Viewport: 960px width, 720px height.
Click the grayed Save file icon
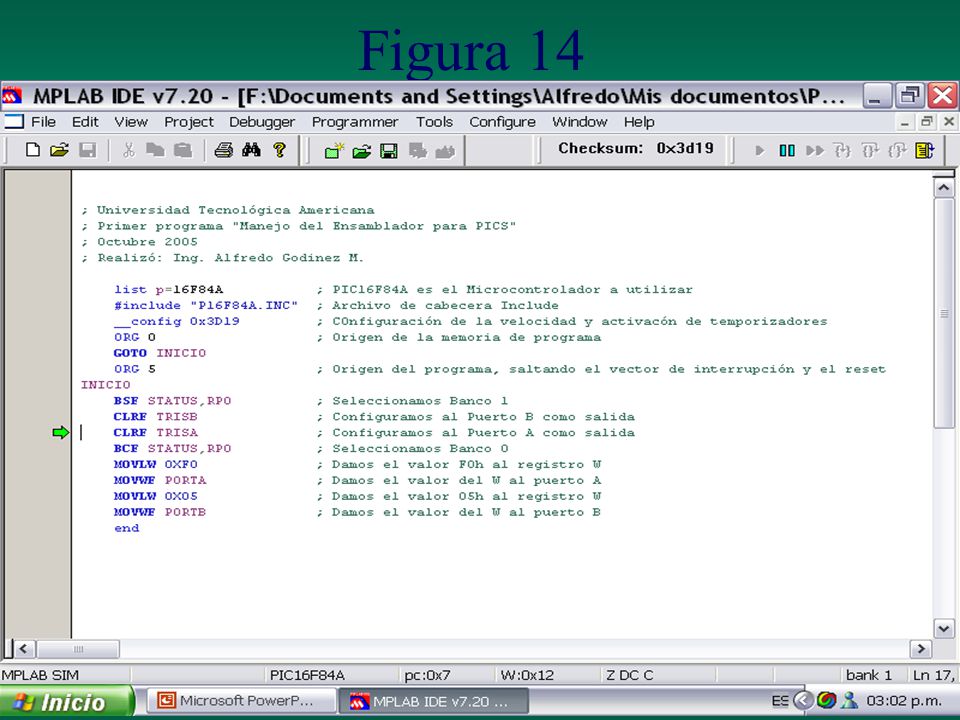[x=88, y=149]
